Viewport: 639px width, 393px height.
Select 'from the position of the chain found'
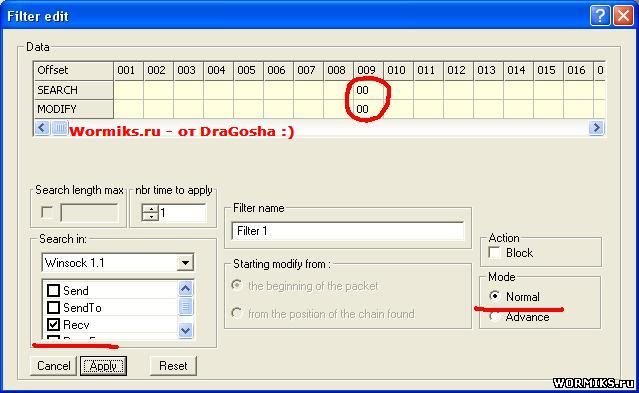(x=237, y=313)
